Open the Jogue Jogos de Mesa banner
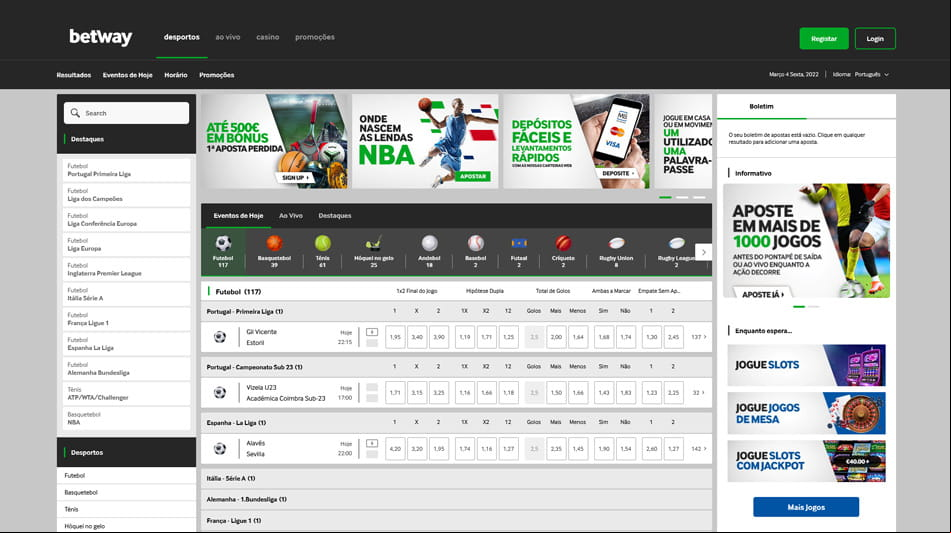The image size is (951, 533). coord(806,413)
